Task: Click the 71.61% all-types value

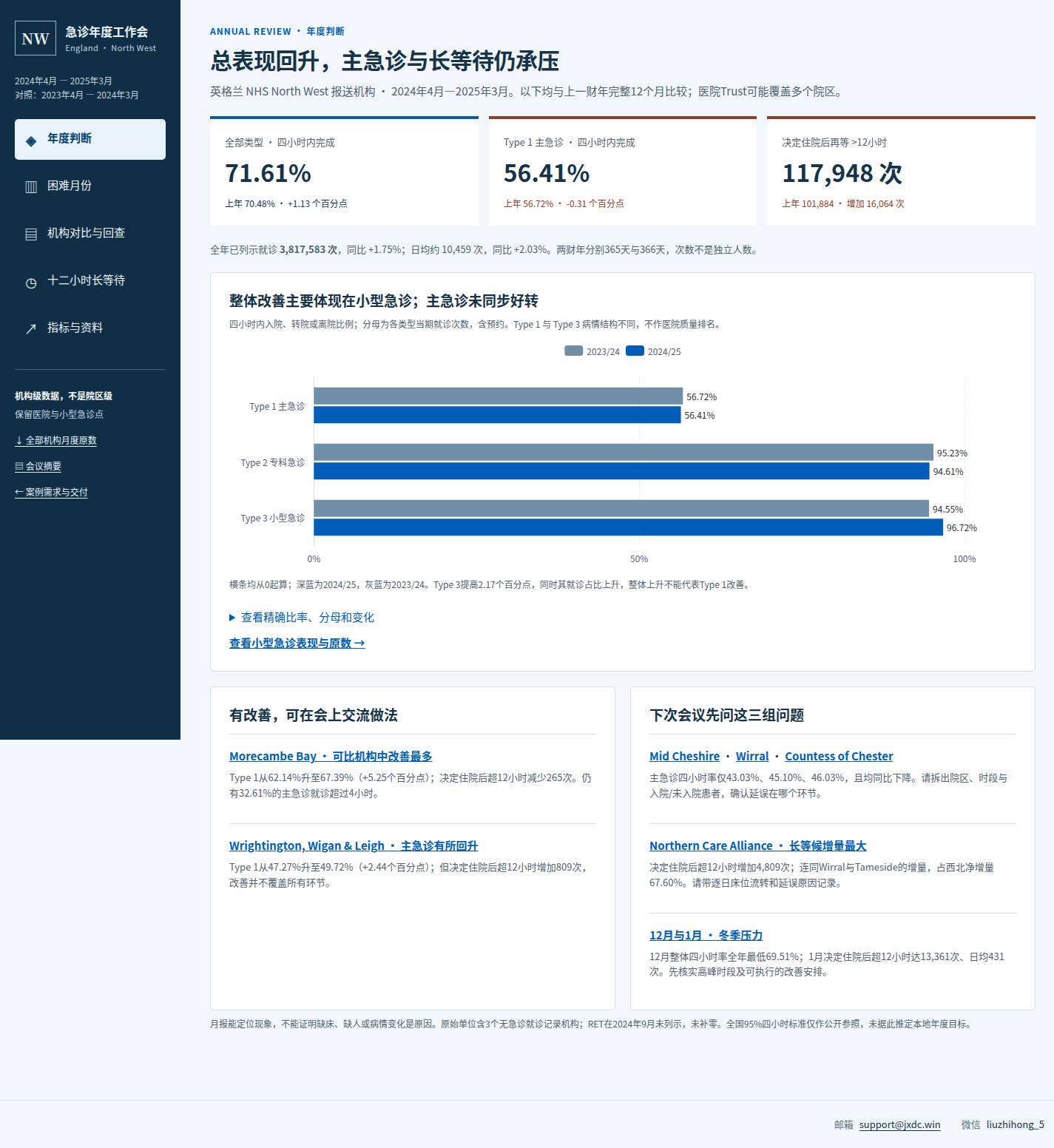Action: coord(268,173)
